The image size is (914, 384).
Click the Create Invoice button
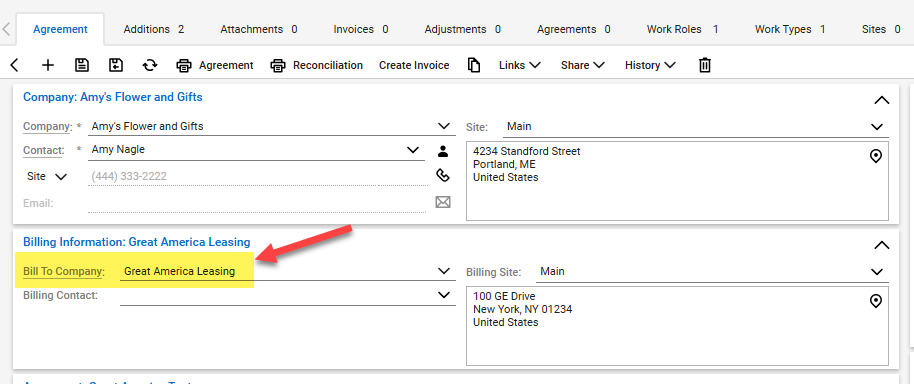tap(414, 65)
